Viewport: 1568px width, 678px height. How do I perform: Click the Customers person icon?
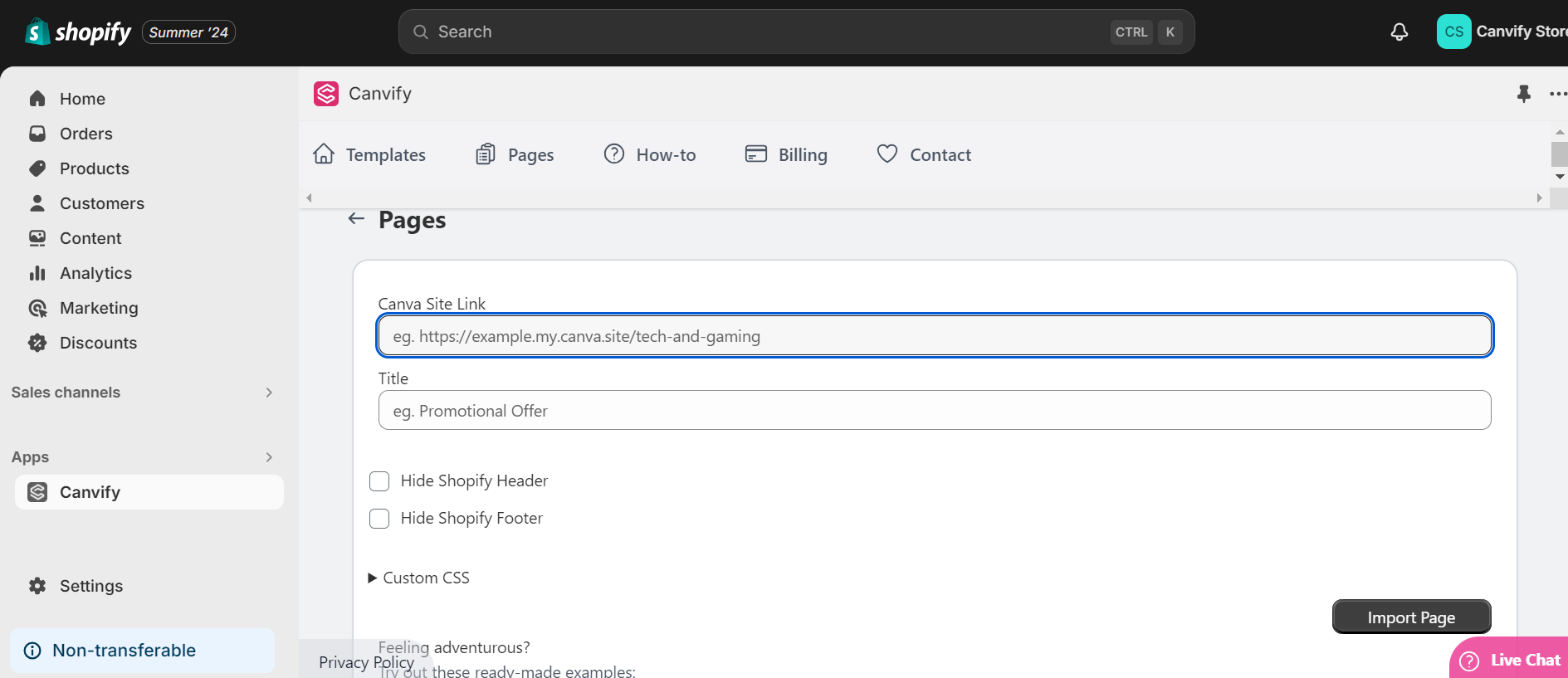click(37, 203)
